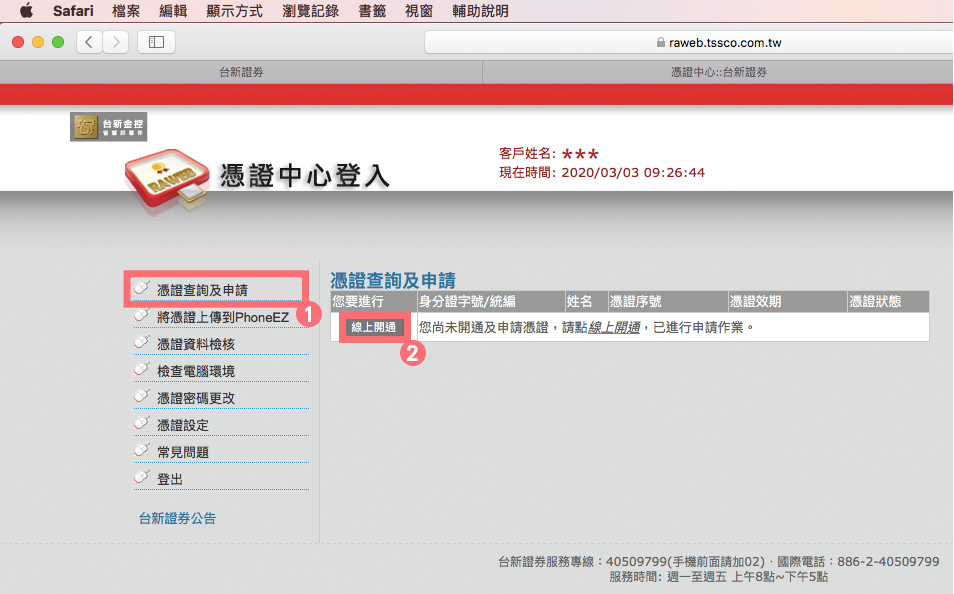
Task: Open the 檔案 menu
Action: pyautogui.click(x=126, y=11)
